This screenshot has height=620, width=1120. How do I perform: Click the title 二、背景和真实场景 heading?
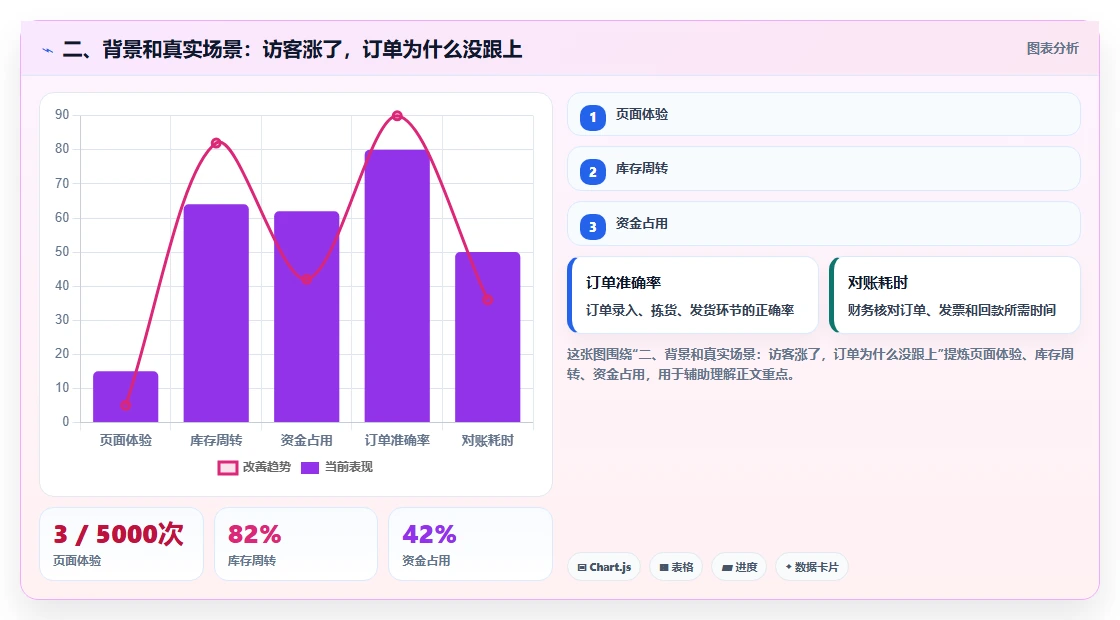pyautogui.click(x=292, y=49)
